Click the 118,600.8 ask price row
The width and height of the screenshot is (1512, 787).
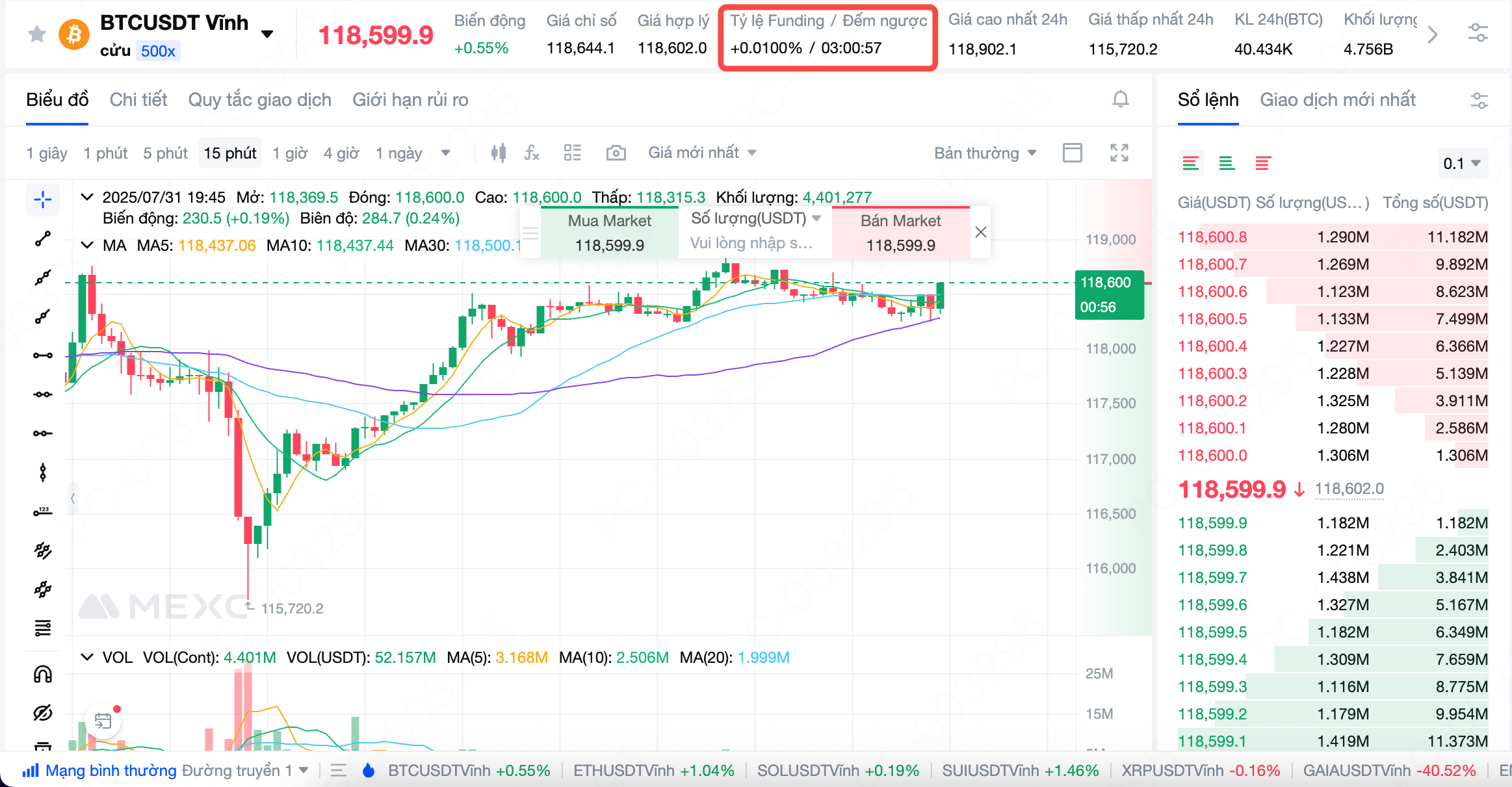[x=1333, y=237]
